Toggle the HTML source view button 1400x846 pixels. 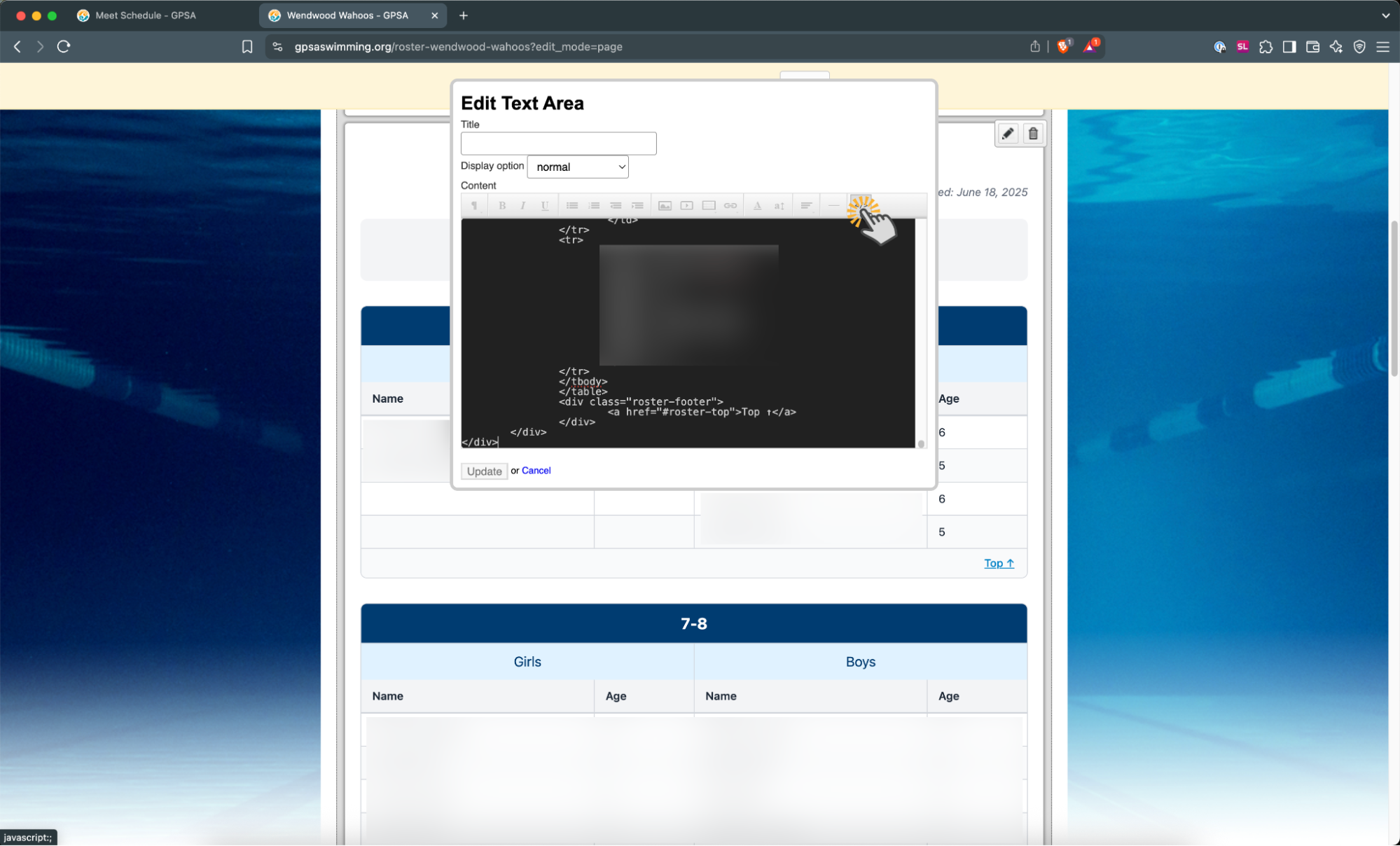click(860, 205)
